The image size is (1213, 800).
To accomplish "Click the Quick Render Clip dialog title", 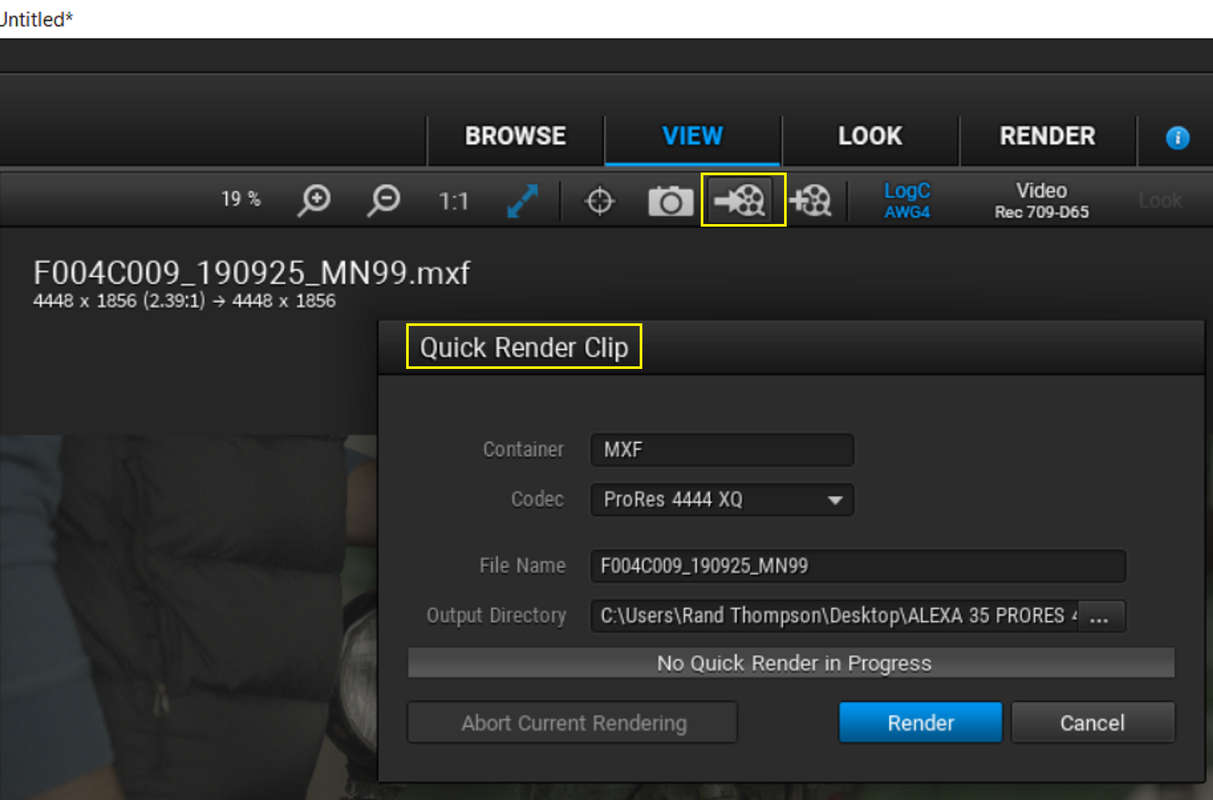I will click(x=524, y=348).
